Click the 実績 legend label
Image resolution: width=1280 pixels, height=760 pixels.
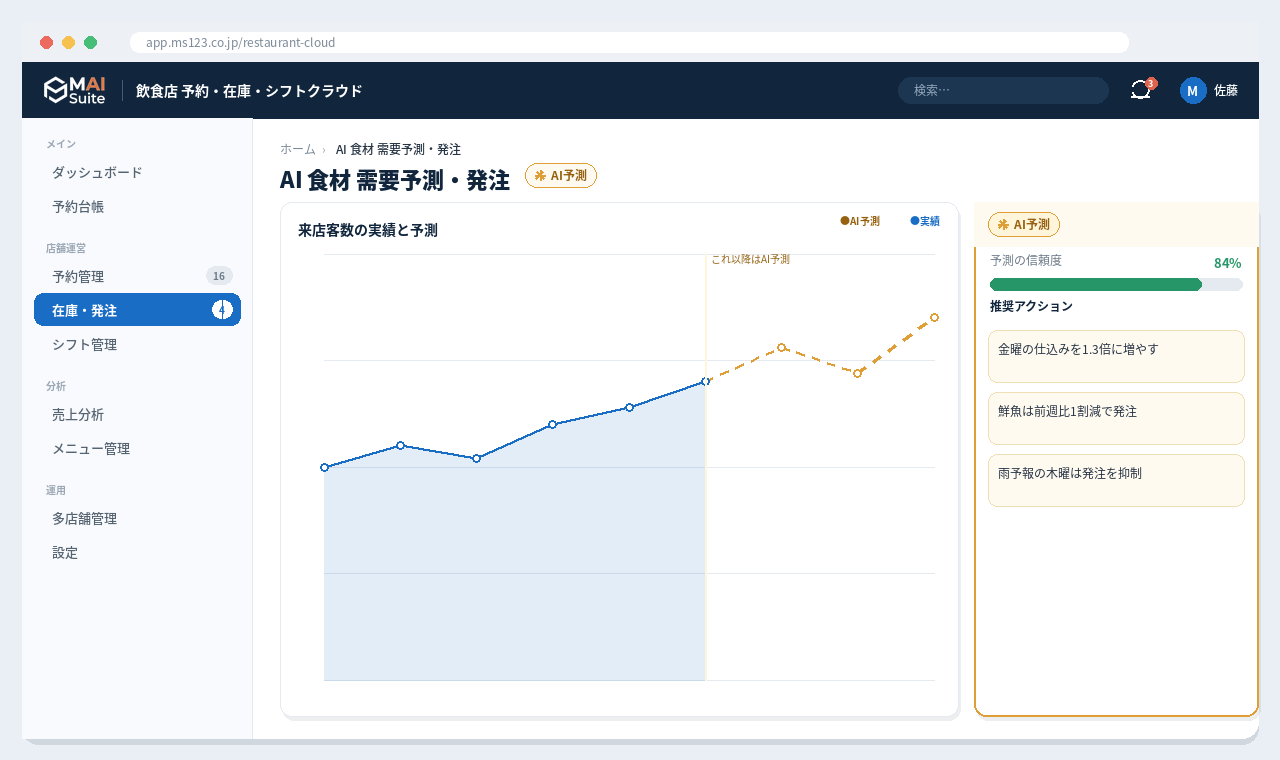930,221
